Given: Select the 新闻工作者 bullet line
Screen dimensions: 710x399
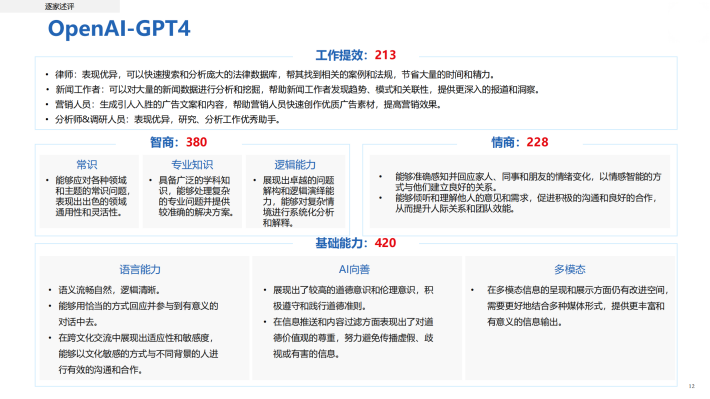Looking at the screenshot, I should click(x=298, y=90).
